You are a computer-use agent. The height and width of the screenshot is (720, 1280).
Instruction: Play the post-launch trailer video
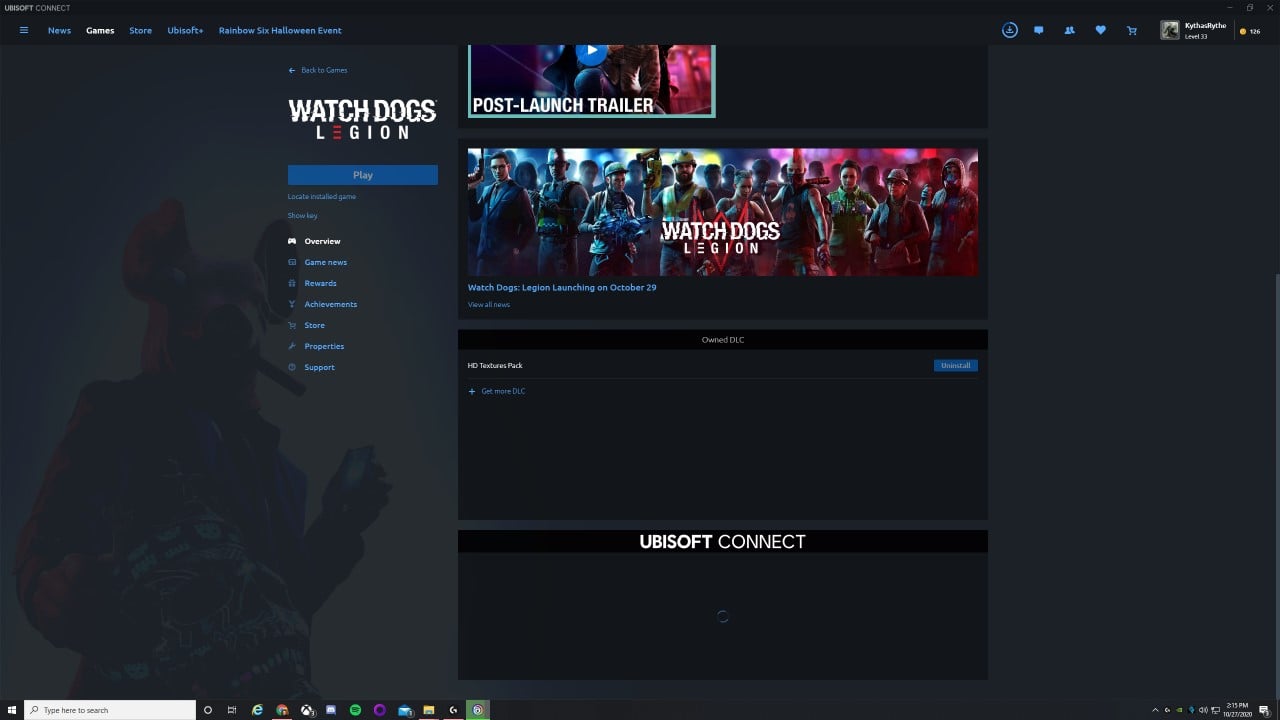591,50
